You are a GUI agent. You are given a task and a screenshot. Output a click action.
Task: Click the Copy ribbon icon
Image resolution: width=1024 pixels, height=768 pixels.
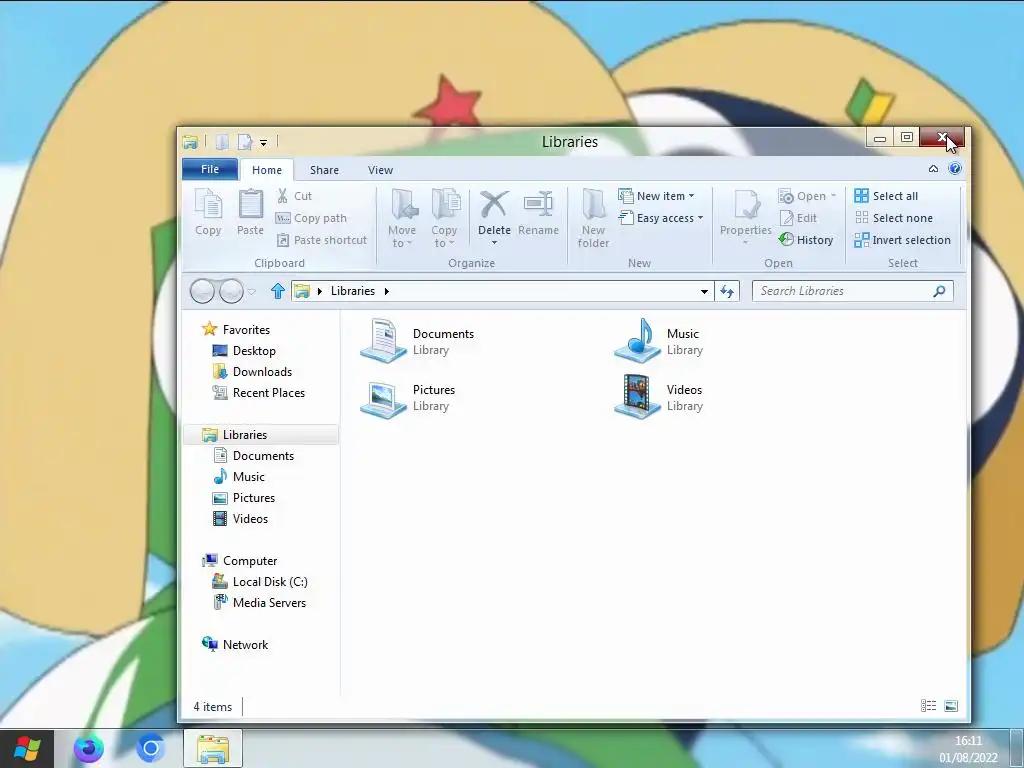(208, 212)
